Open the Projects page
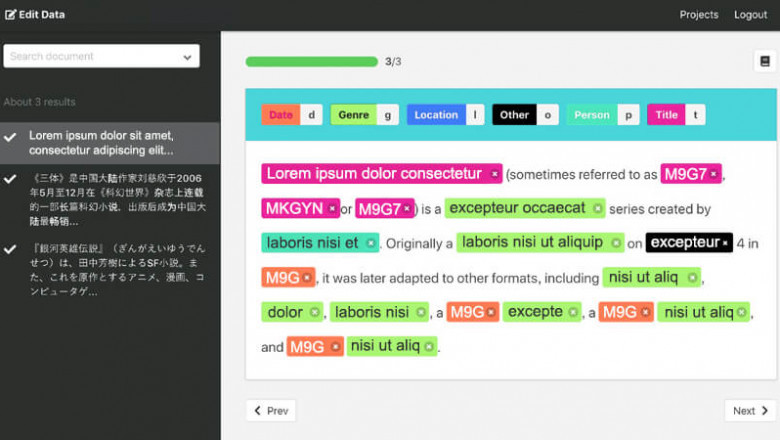Screen dimensions: 780x440 (x=699, y=15)
